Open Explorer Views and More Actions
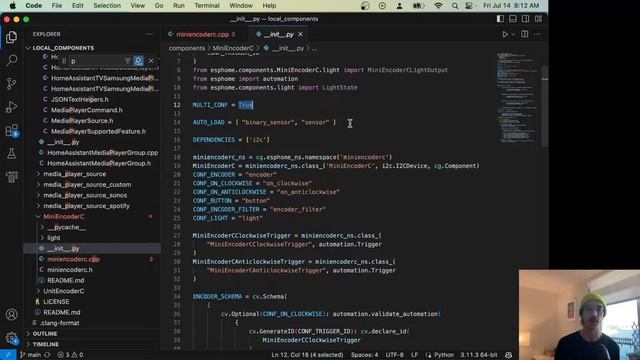Screen dimensions: 640x360 tap(149, 34)
